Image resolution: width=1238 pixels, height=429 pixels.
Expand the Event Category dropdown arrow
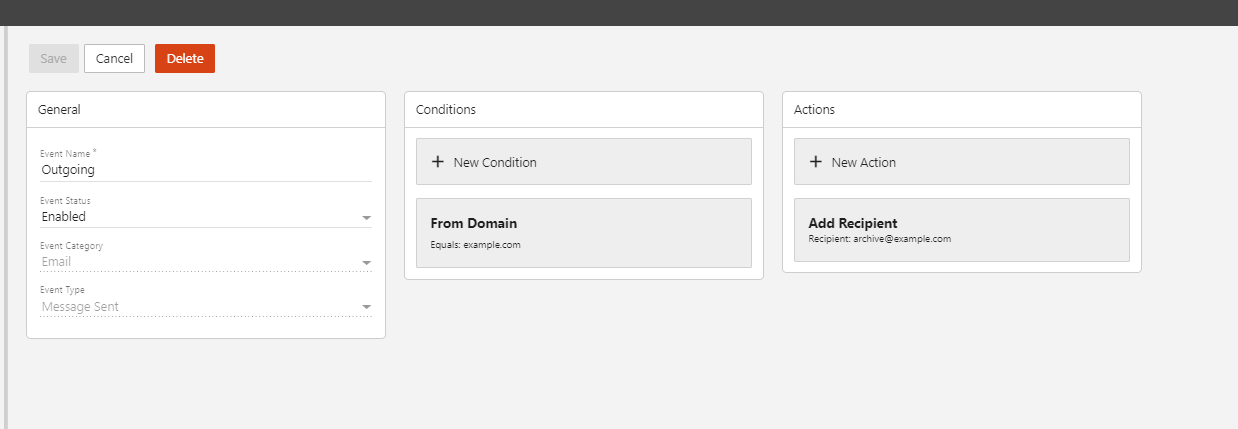click(x=366, y=263)
